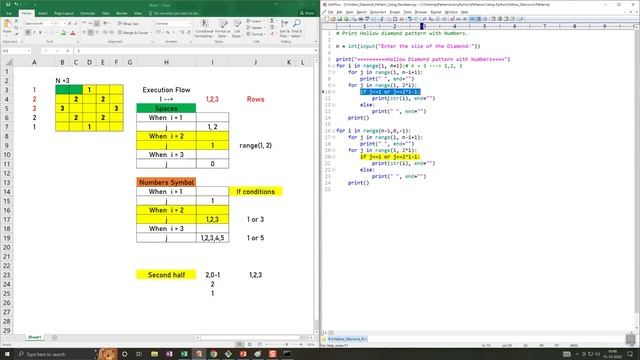Open Find & Select menu
Screen dimensions: 640x360
[x=297, y=28]
